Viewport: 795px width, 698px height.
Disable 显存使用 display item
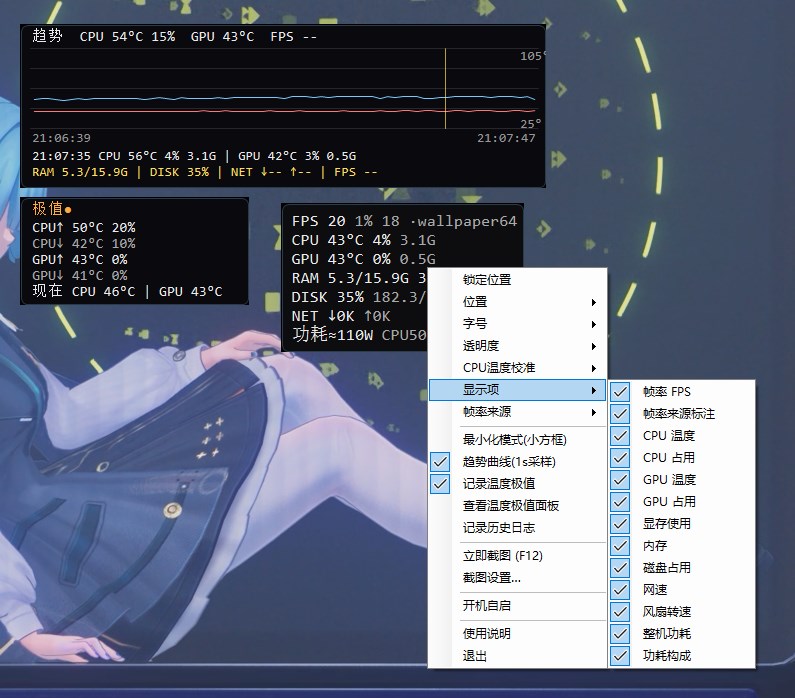point(682,524)
